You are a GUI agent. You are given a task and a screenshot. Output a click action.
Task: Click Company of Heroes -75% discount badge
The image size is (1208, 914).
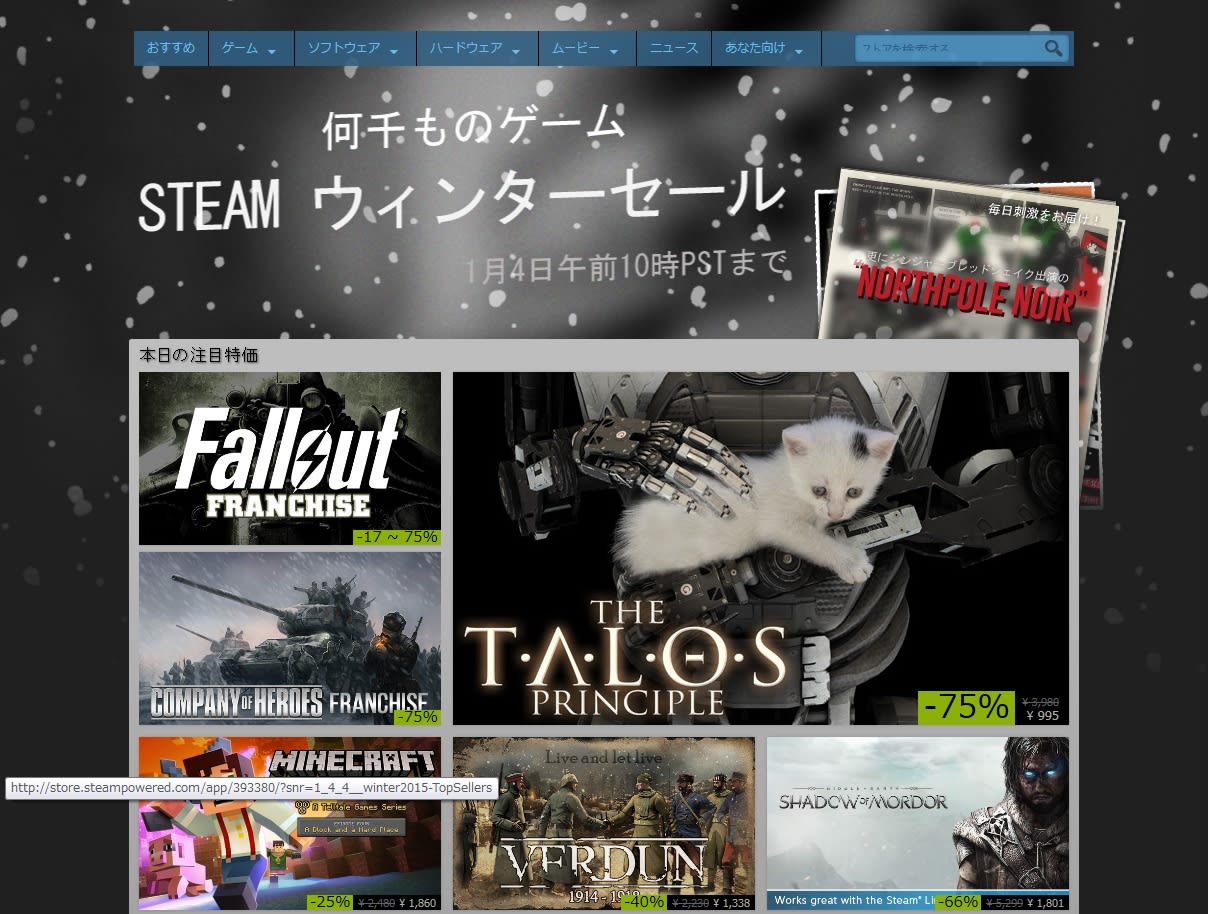pos(417,717)
